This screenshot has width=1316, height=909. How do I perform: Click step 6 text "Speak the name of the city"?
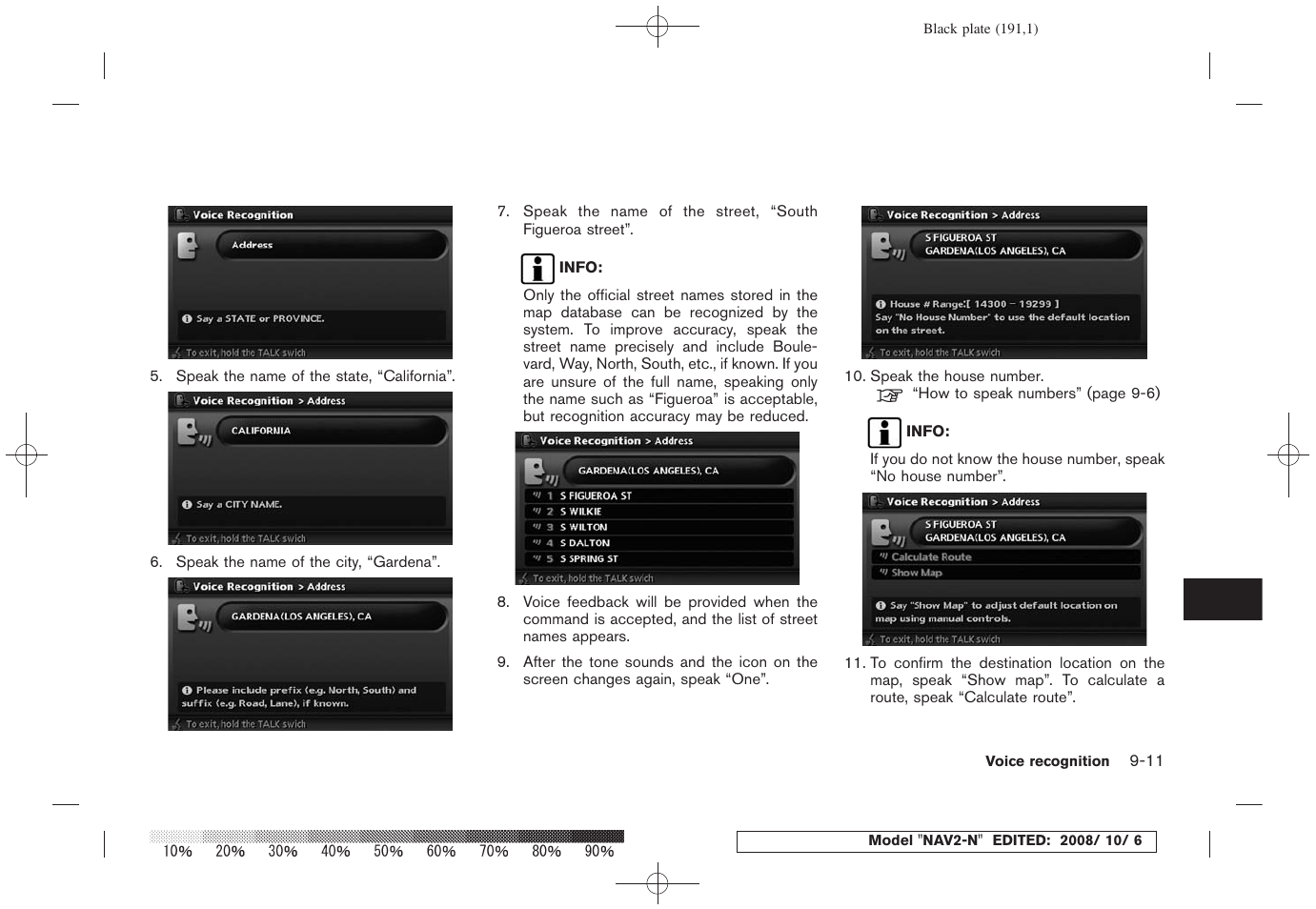tap(308, 562)
